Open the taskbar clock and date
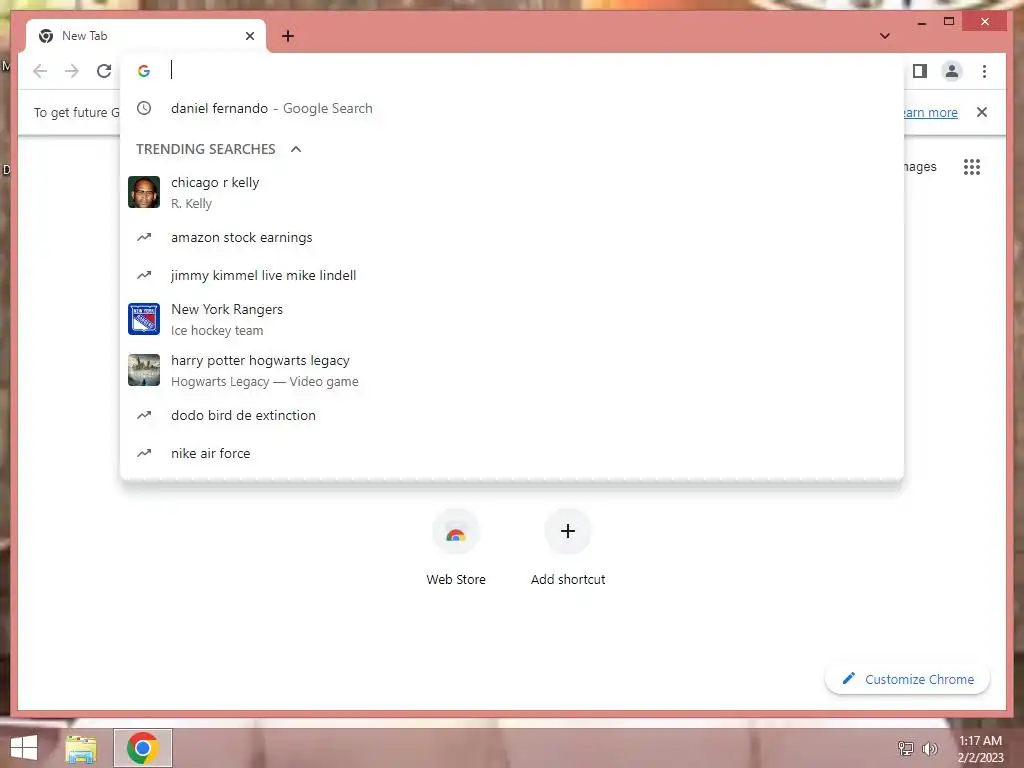The width and height of the screenshot is (1024, 768). tap(980, 749)
